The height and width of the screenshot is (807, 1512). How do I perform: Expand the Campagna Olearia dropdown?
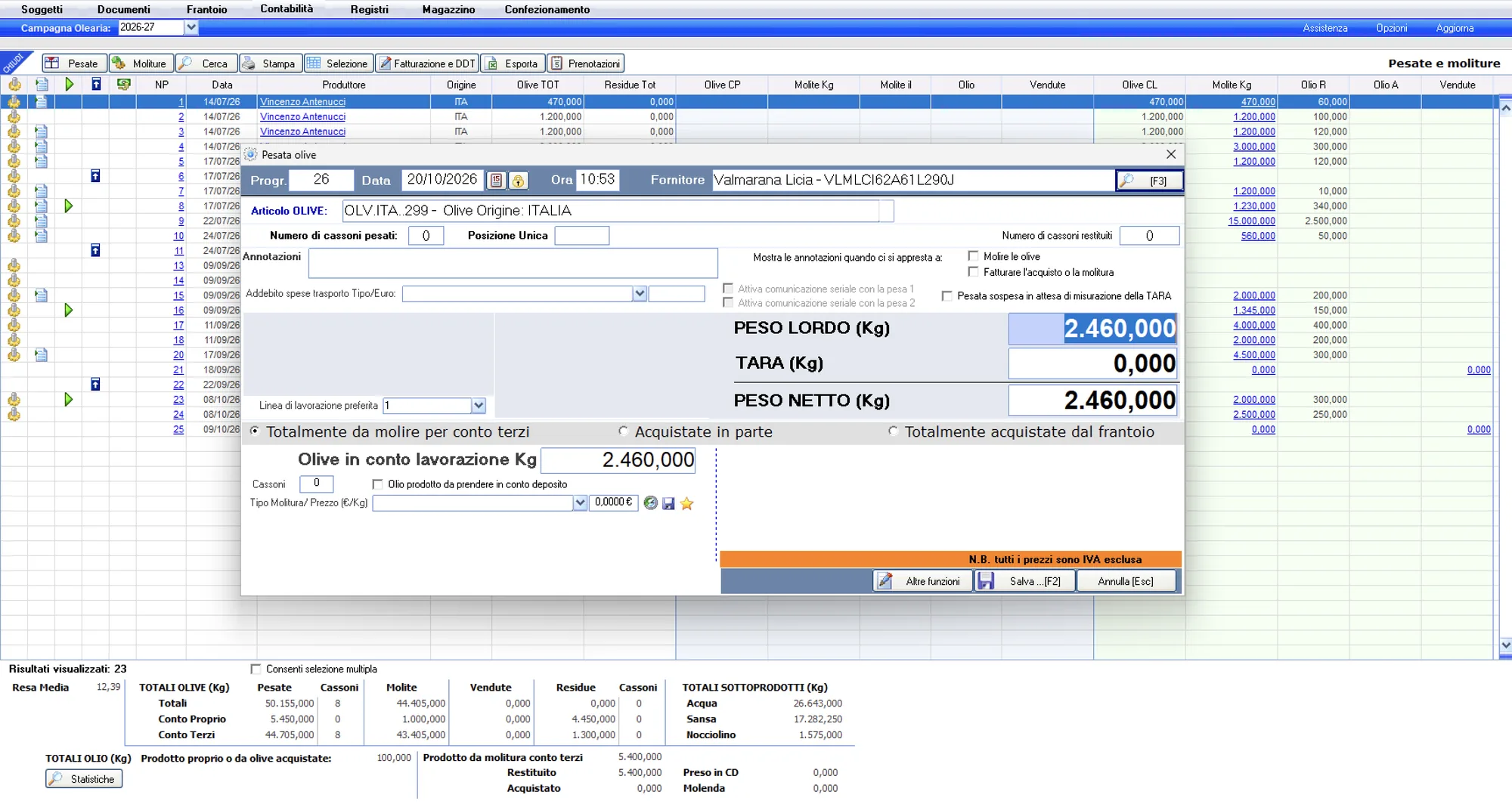point(191,27)
